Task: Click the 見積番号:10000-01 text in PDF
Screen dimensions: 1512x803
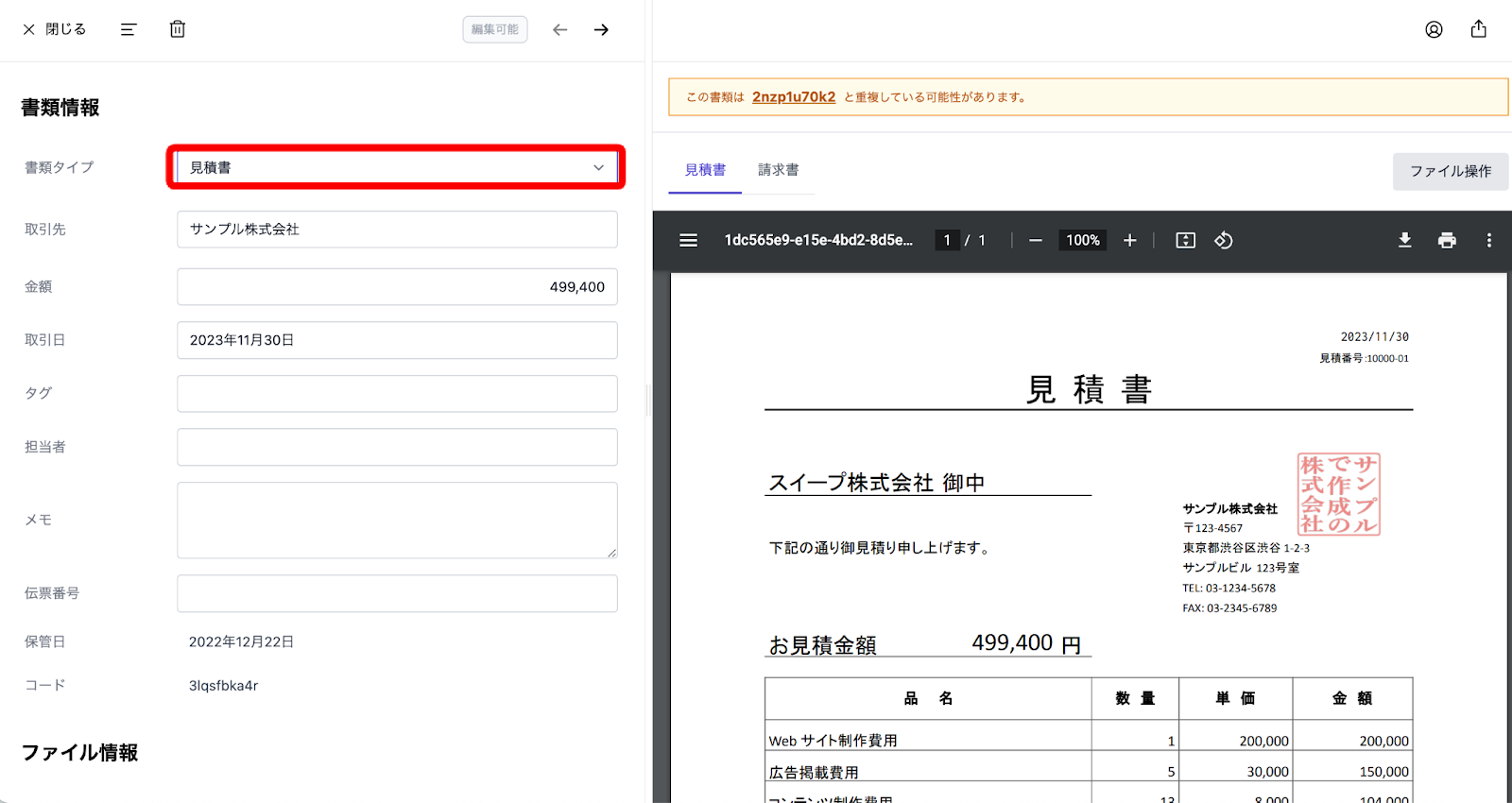Action: coord(1364,359)
